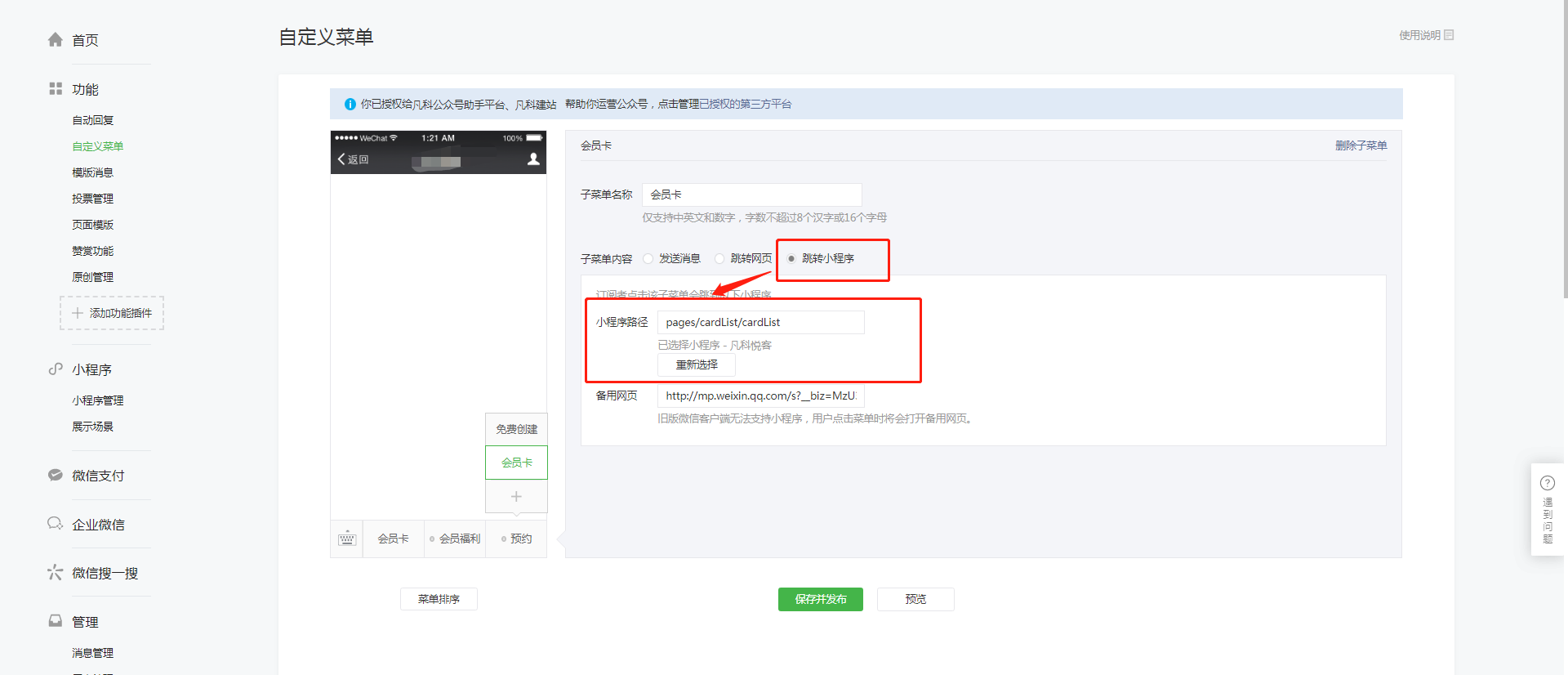Click the plus icon in 添加功能插件
The image size is (1568, 675).
tap(78, 313)
